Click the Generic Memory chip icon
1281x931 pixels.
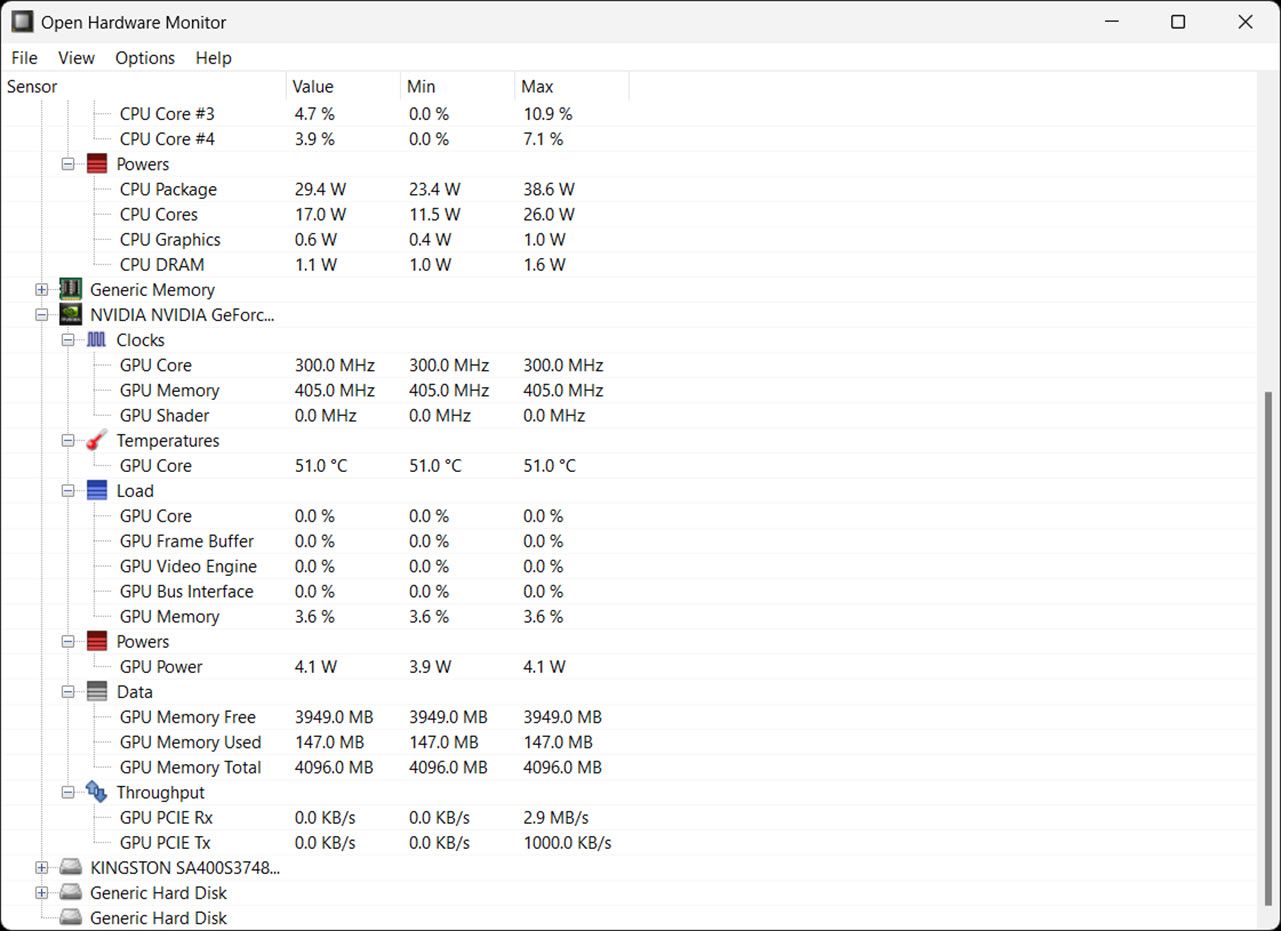coord(70,289)
